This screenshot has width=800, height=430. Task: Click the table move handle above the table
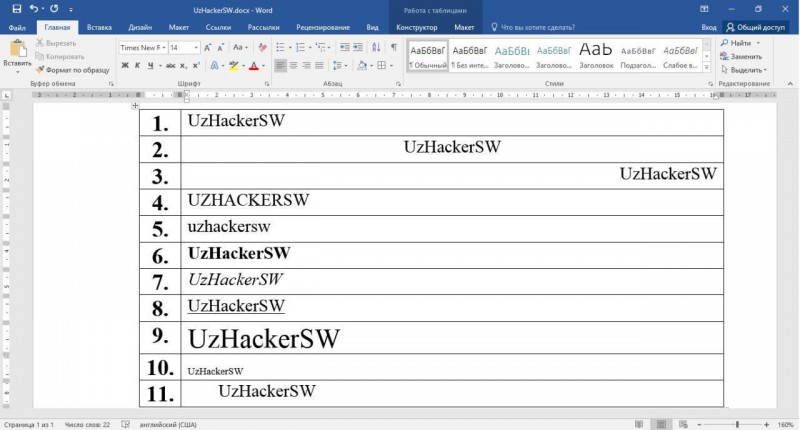[x=135, y=106]
